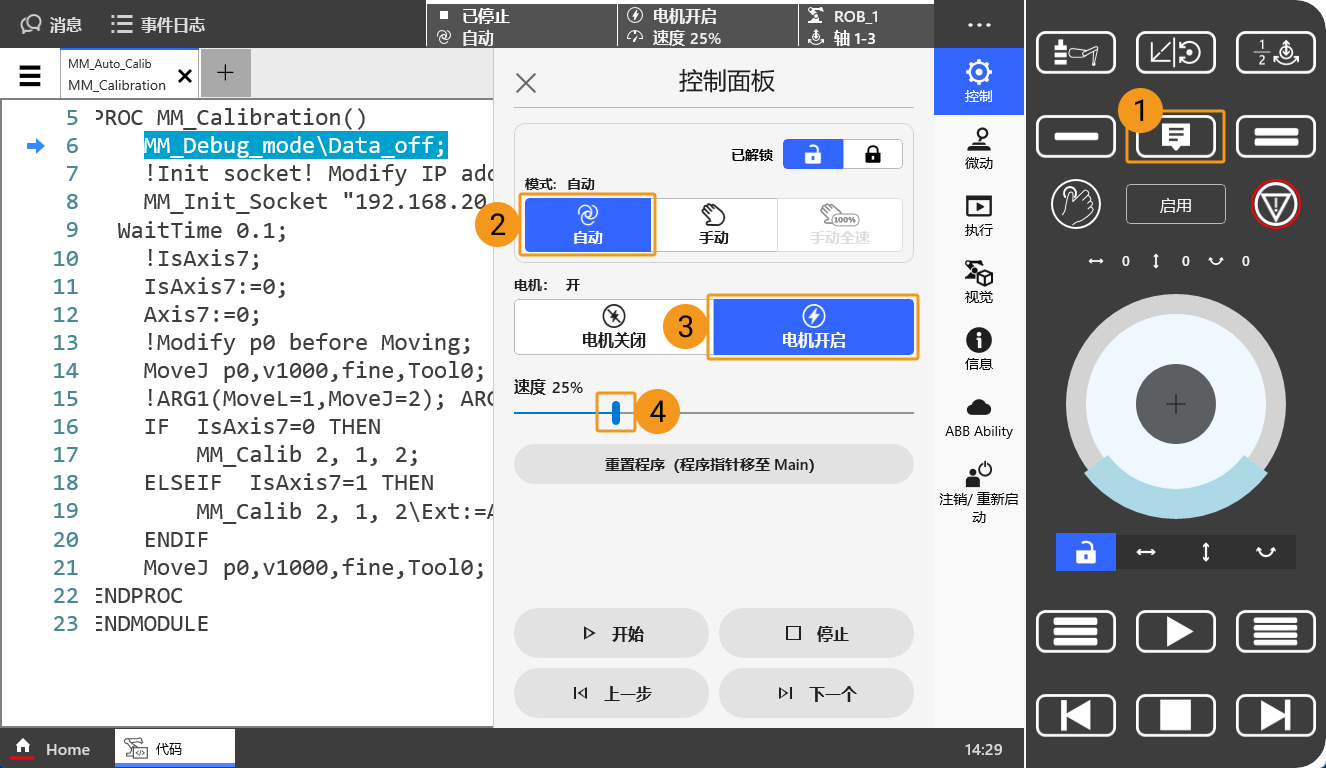Open the 事件日志 event log

[x=157, y=24]
